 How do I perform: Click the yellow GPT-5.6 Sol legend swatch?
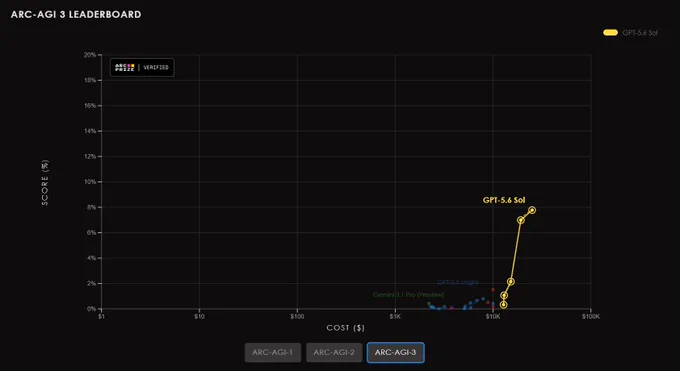point(610,33)
